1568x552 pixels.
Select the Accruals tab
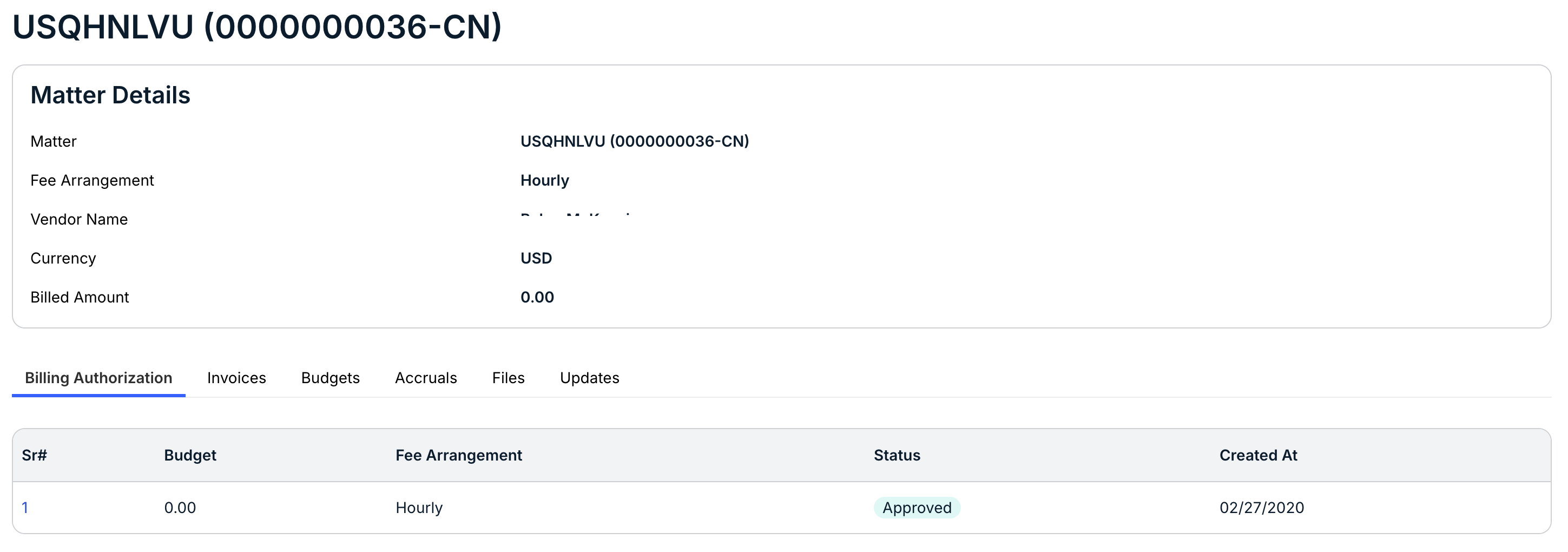426,378
